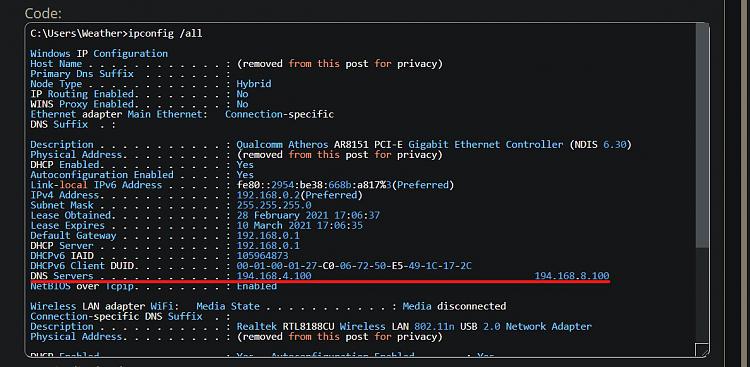Click the "Primary Dns Suffix" label
The width and height of the screenshot is (750, 367).
click(x=82, y=74)
